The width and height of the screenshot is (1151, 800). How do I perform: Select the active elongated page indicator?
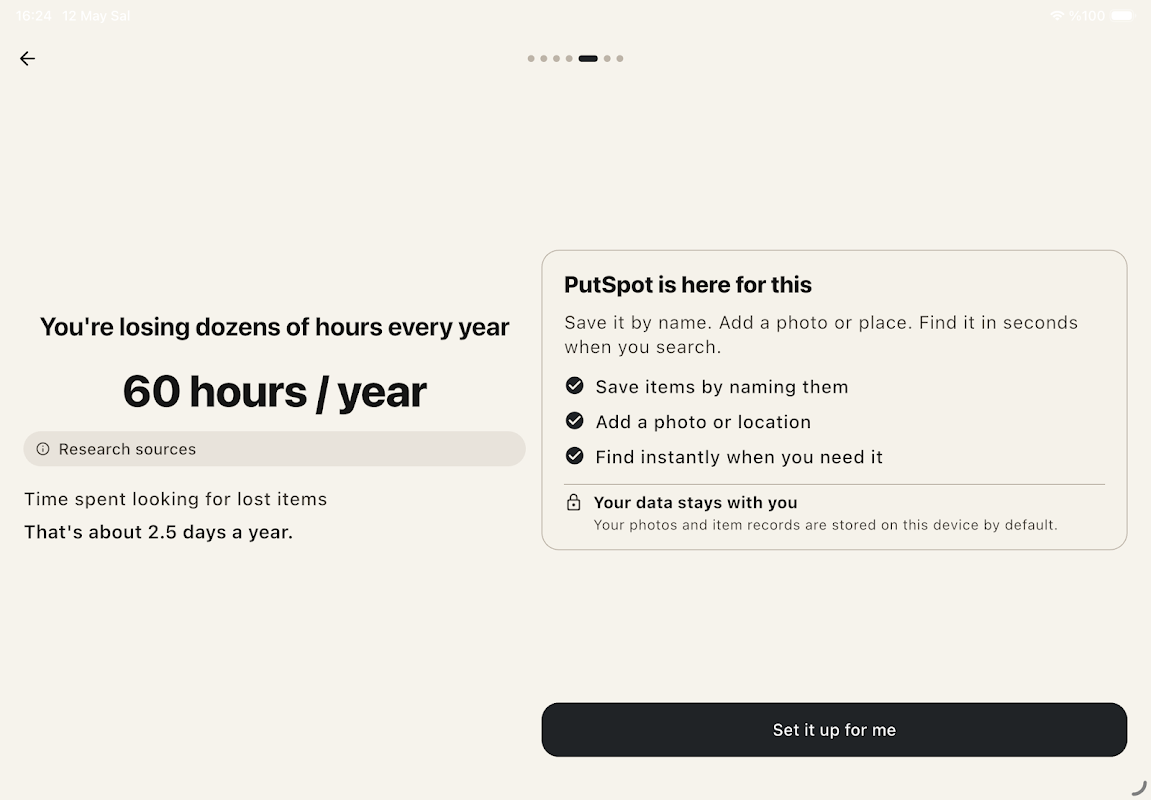588,59
